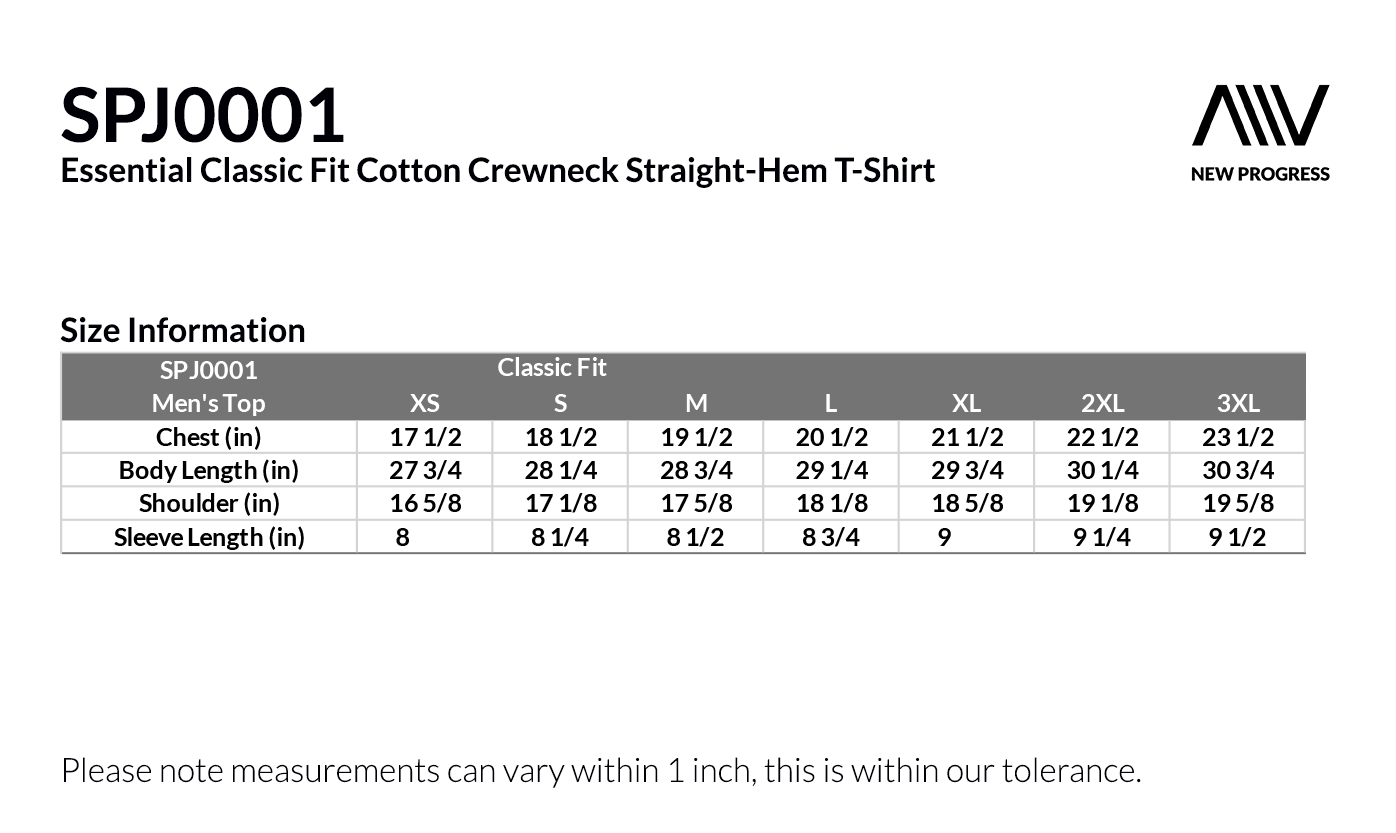The width and height of the screenshot is (1396, 833).
Task: Select the product description subtitle text
Action: (497, 171)
